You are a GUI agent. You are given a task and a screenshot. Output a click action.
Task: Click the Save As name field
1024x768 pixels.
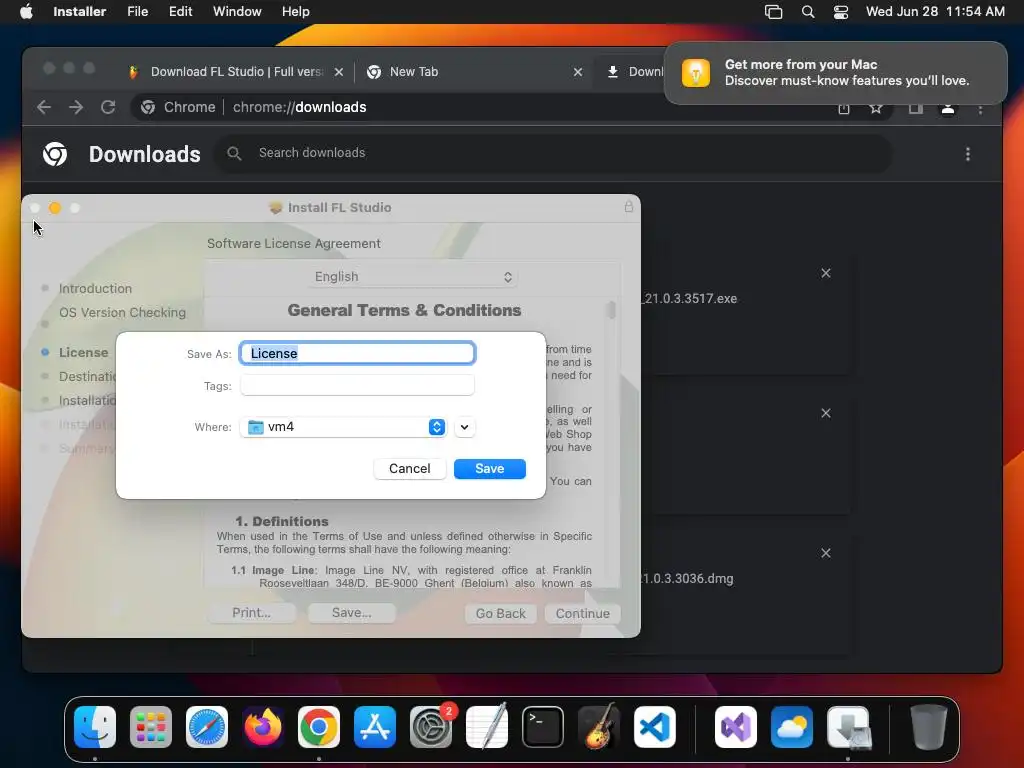(x=357, y=353)
